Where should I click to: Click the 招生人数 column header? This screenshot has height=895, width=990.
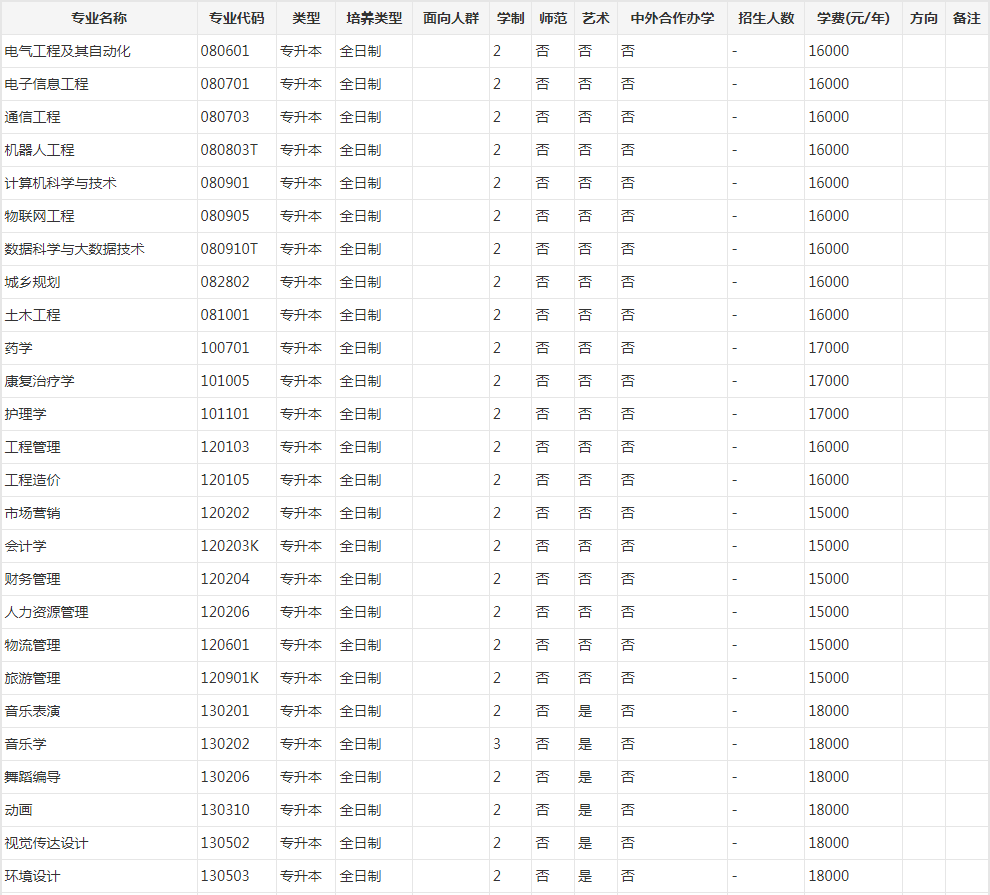(x=766, y=18)
